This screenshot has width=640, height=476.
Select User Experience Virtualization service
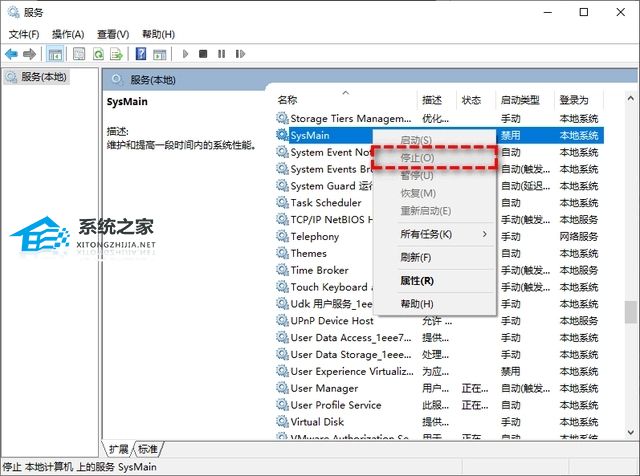pos(439,371)
